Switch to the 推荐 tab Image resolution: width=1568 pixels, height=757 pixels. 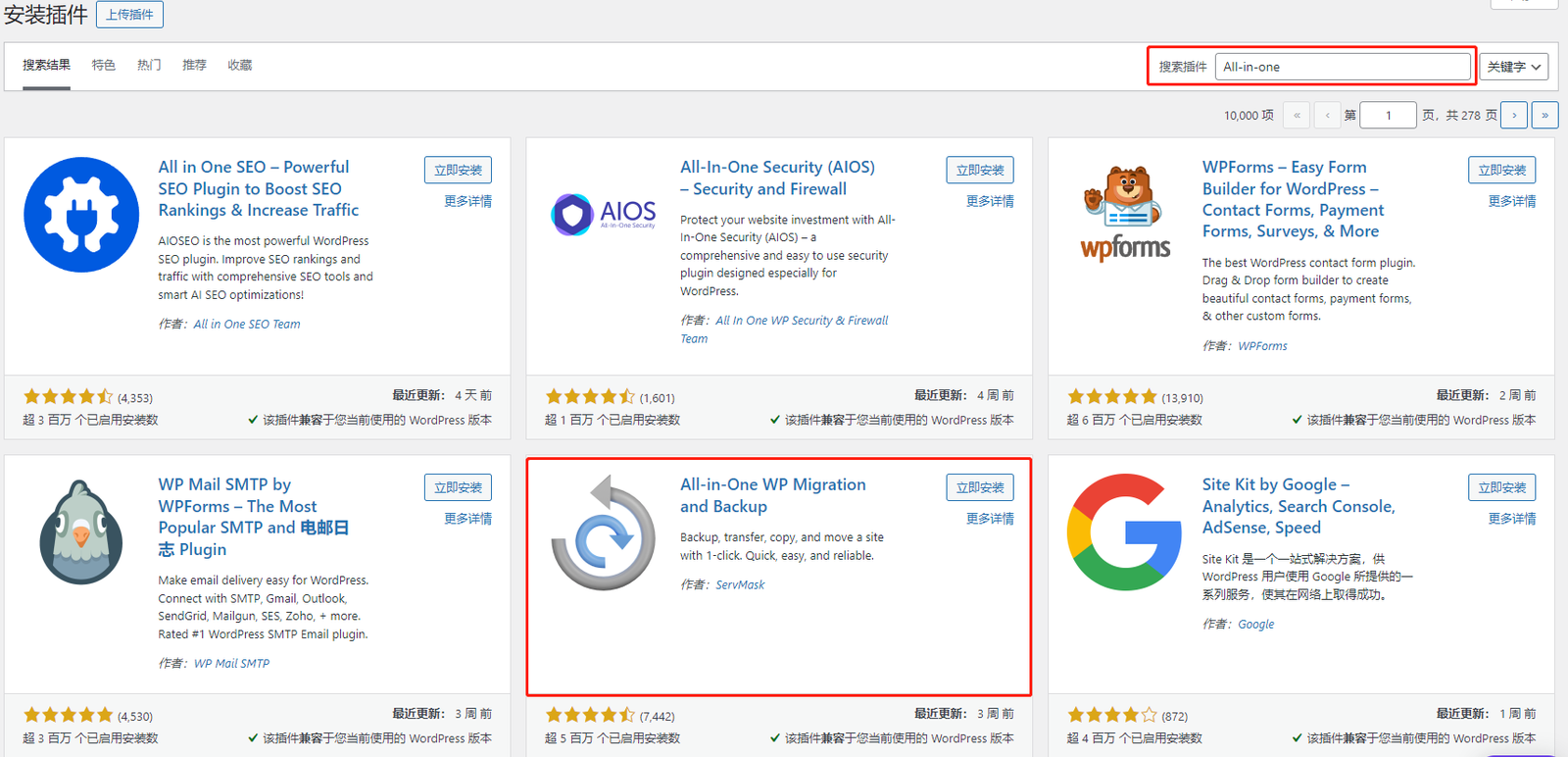click(x=194, y=65)
